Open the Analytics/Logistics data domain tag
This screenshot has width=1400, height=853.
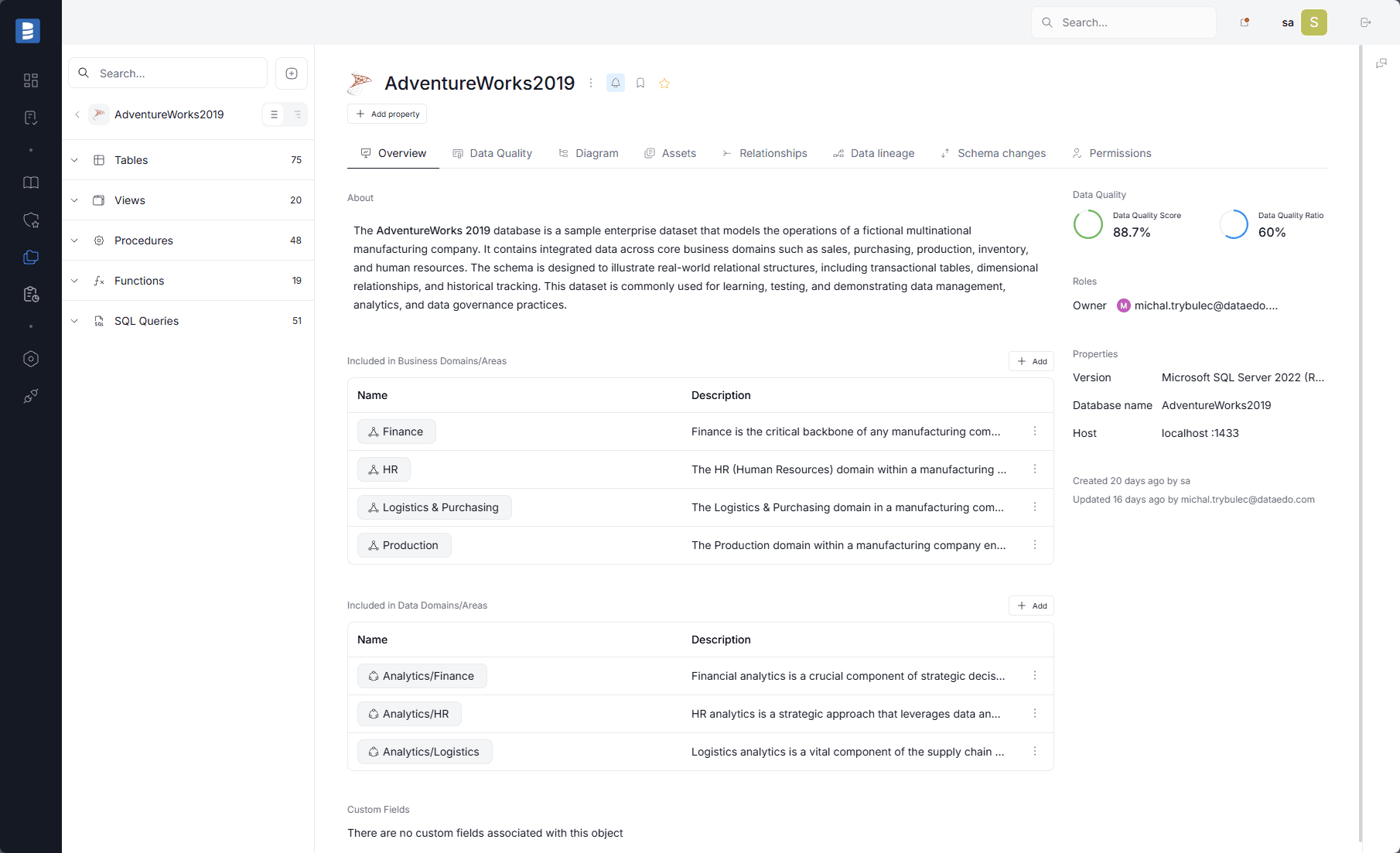click(x=425, y=752)
